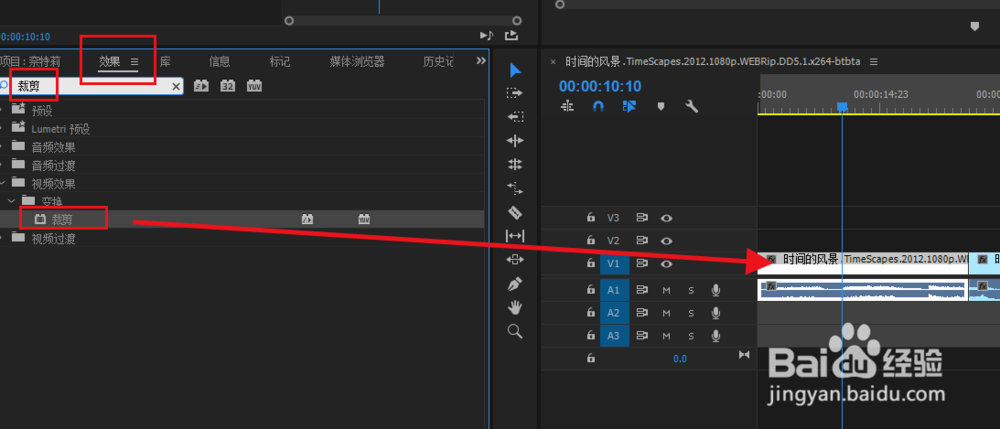Solo the A2 audio track
The width and height of the screenshot is (1000, 429).
(x=691, y=314)
